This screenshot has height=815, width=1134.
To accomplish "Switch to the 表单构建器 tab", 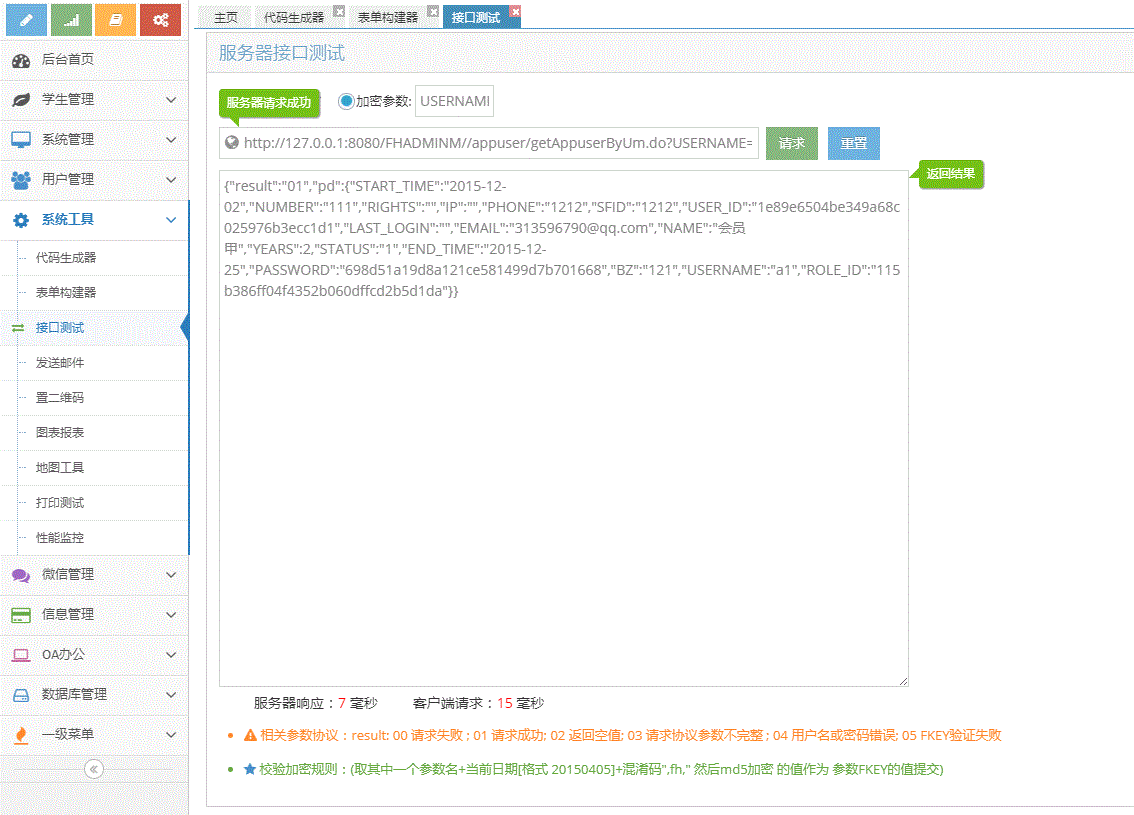I will point(388,17).
